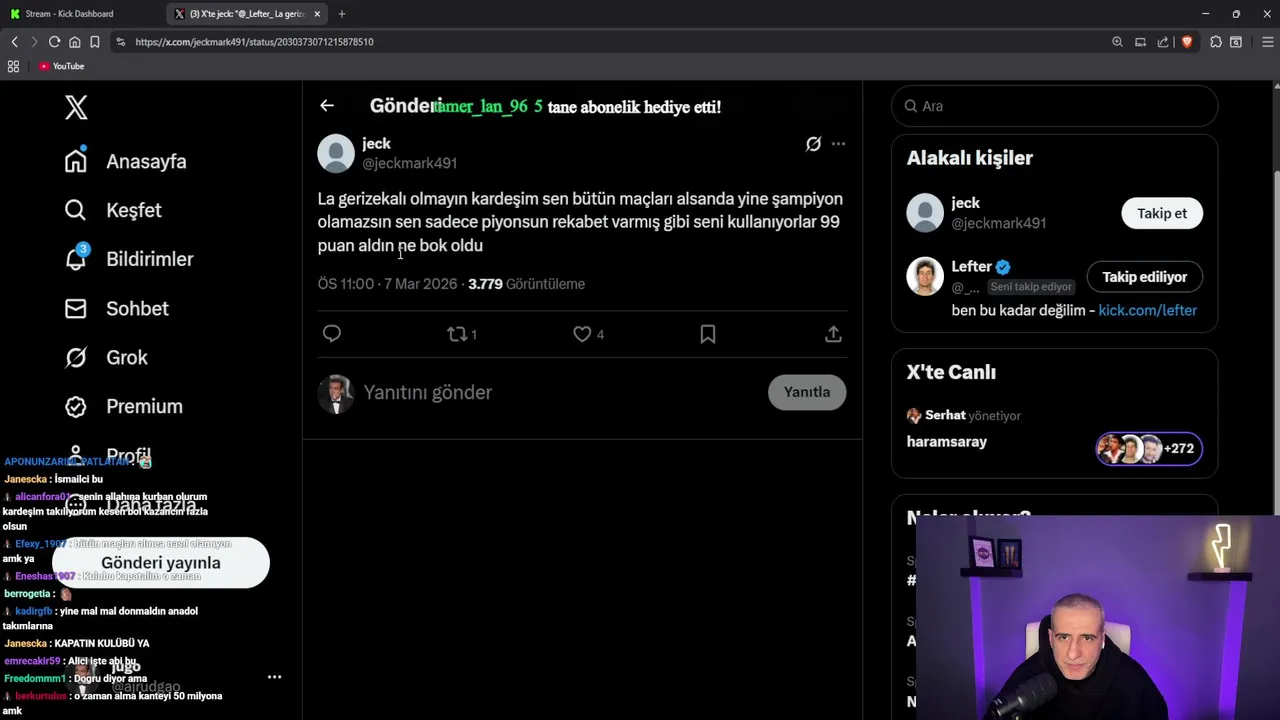Click the share page icon in address bar

(1163, 42)
